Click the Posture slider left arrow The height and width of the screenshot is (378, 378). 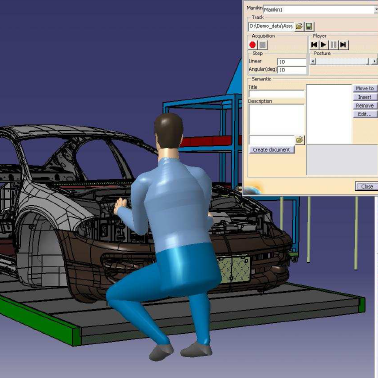click(313, 61)
